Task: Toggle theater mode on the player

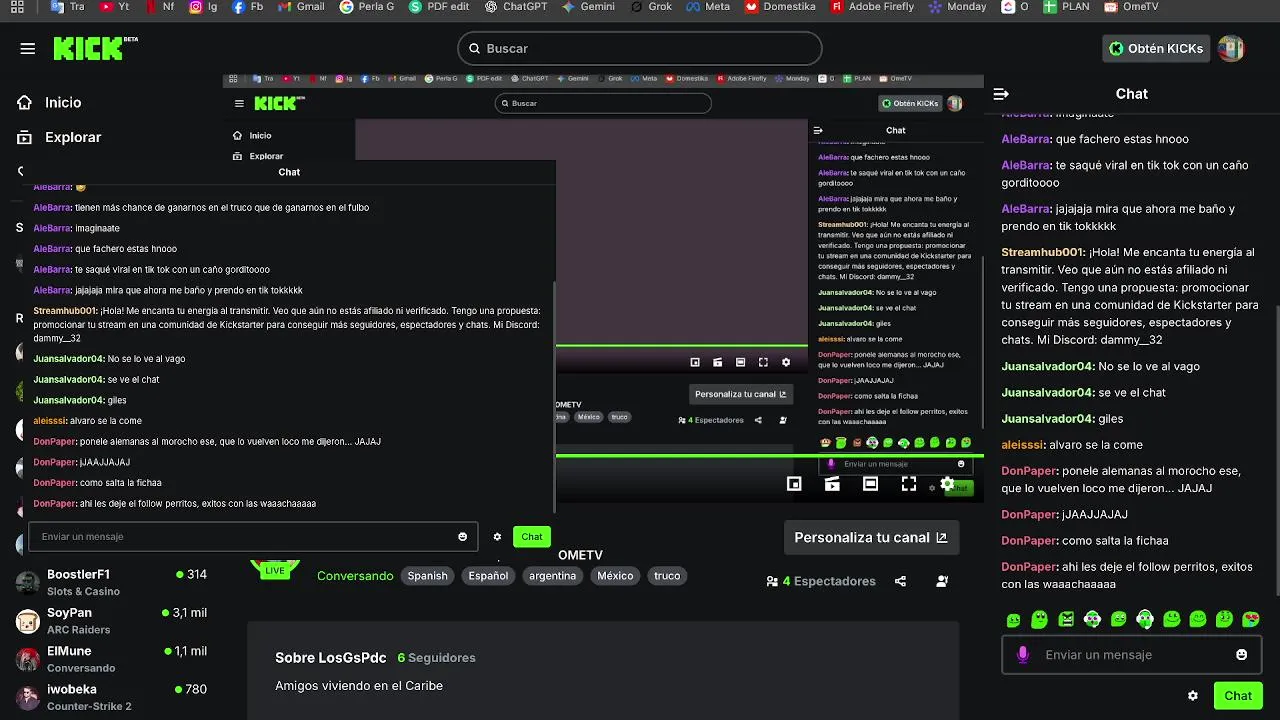Action: (x=870, y=484)
